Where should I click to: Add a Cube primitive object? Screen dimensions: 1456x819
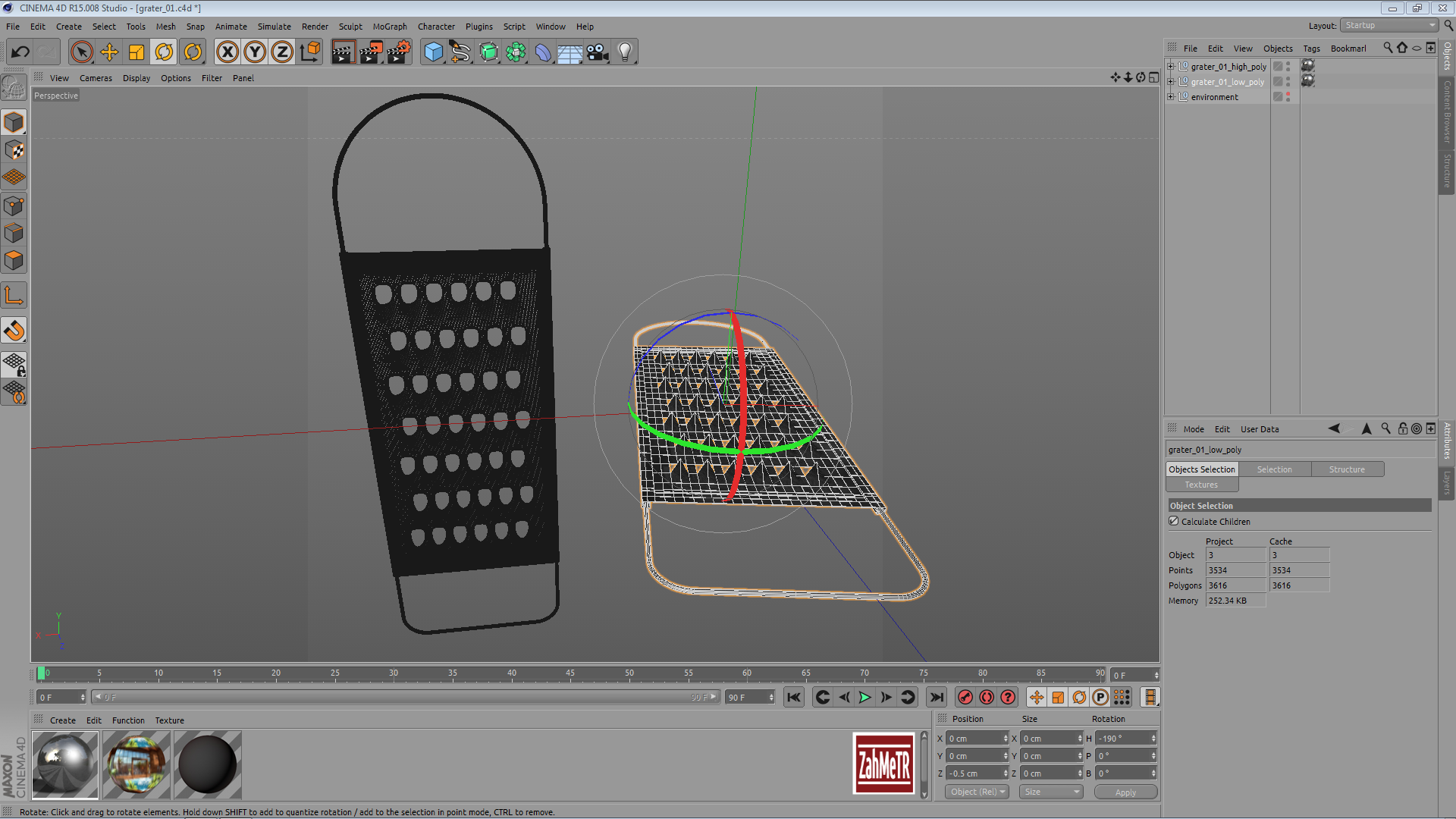click(x=433, y=52)
